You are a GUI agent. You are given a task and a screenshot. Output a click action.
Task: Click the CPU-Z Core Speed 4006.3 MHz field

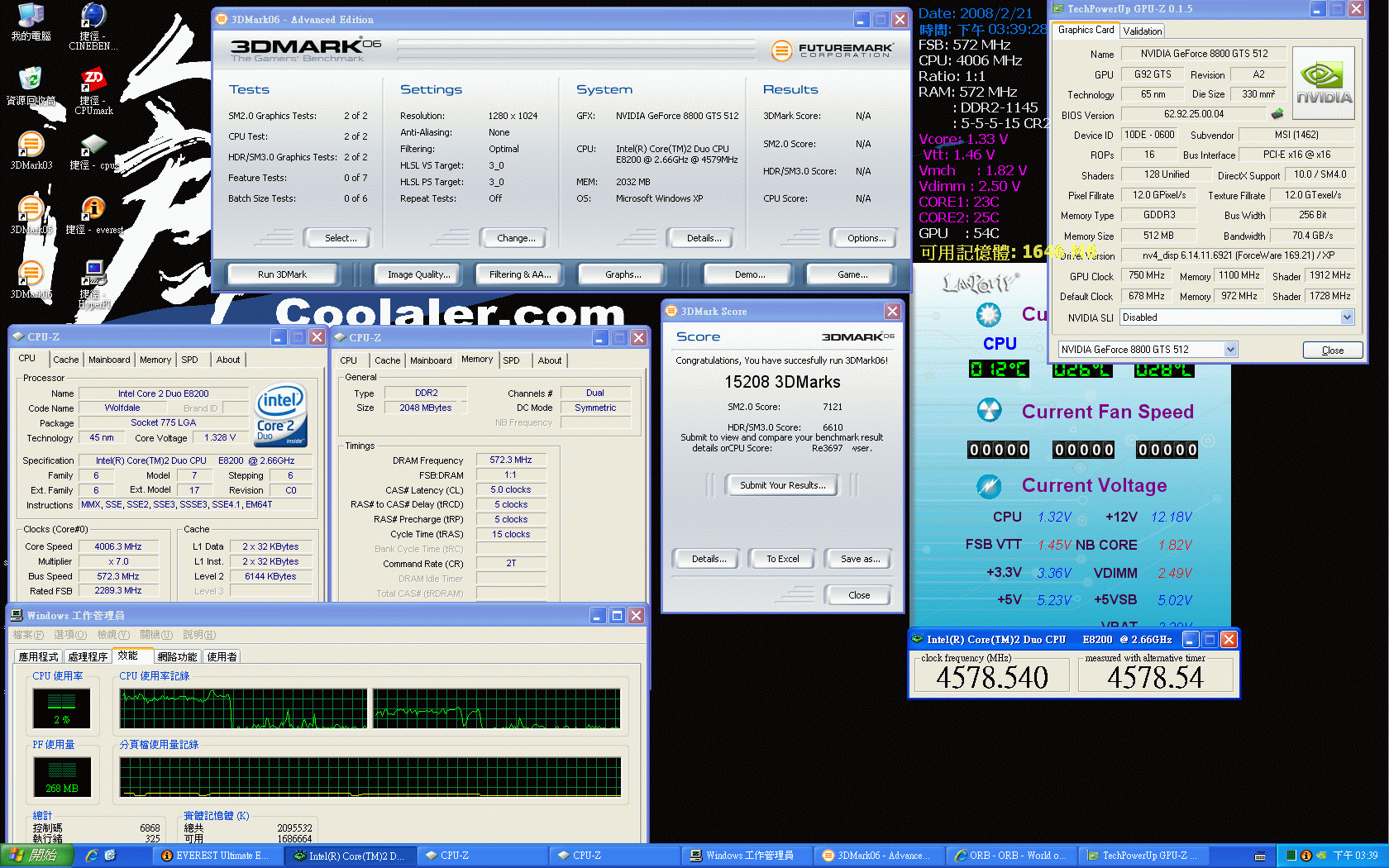[x=117, y=546]
